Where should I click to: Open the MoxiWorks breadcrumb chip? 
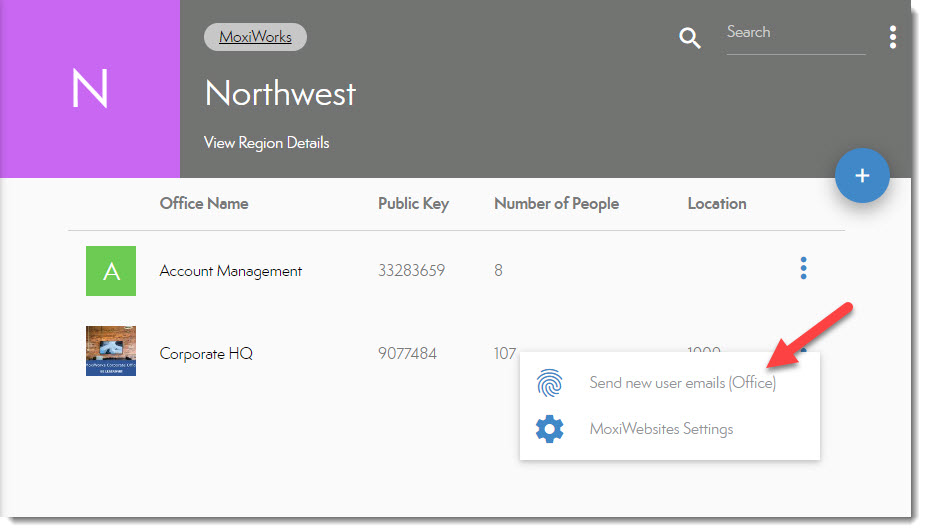[x=255, y=37]
